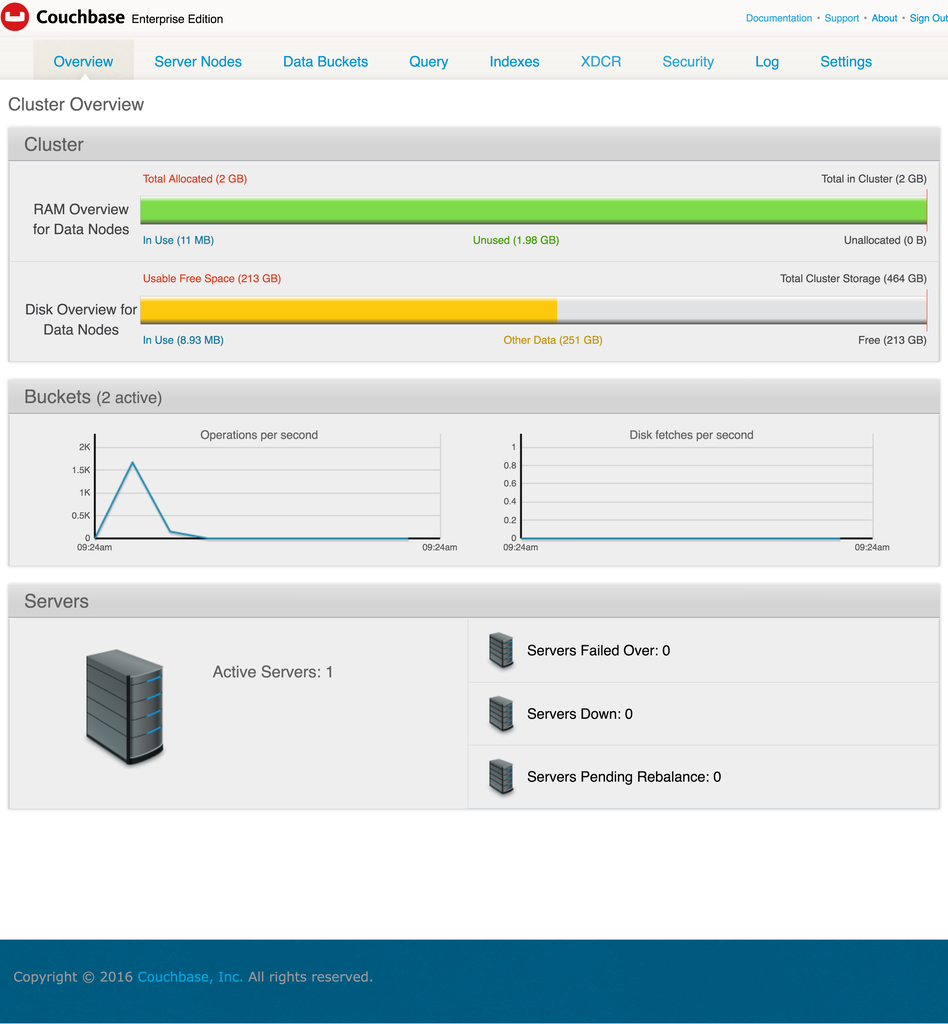The height and width of the screenshot is (1024, 948).
Task: Open the Query tab
Action: click(x=428, y=61)
